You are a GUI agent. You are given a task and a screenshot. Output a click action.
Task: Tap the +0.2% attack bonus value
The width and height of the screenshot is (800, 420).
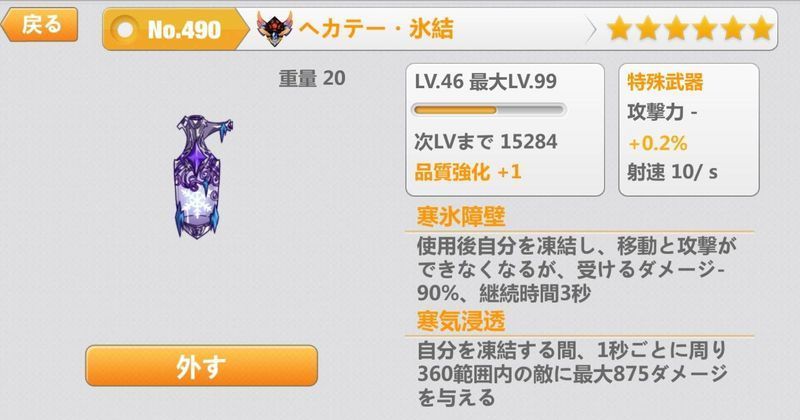point(658,143)
